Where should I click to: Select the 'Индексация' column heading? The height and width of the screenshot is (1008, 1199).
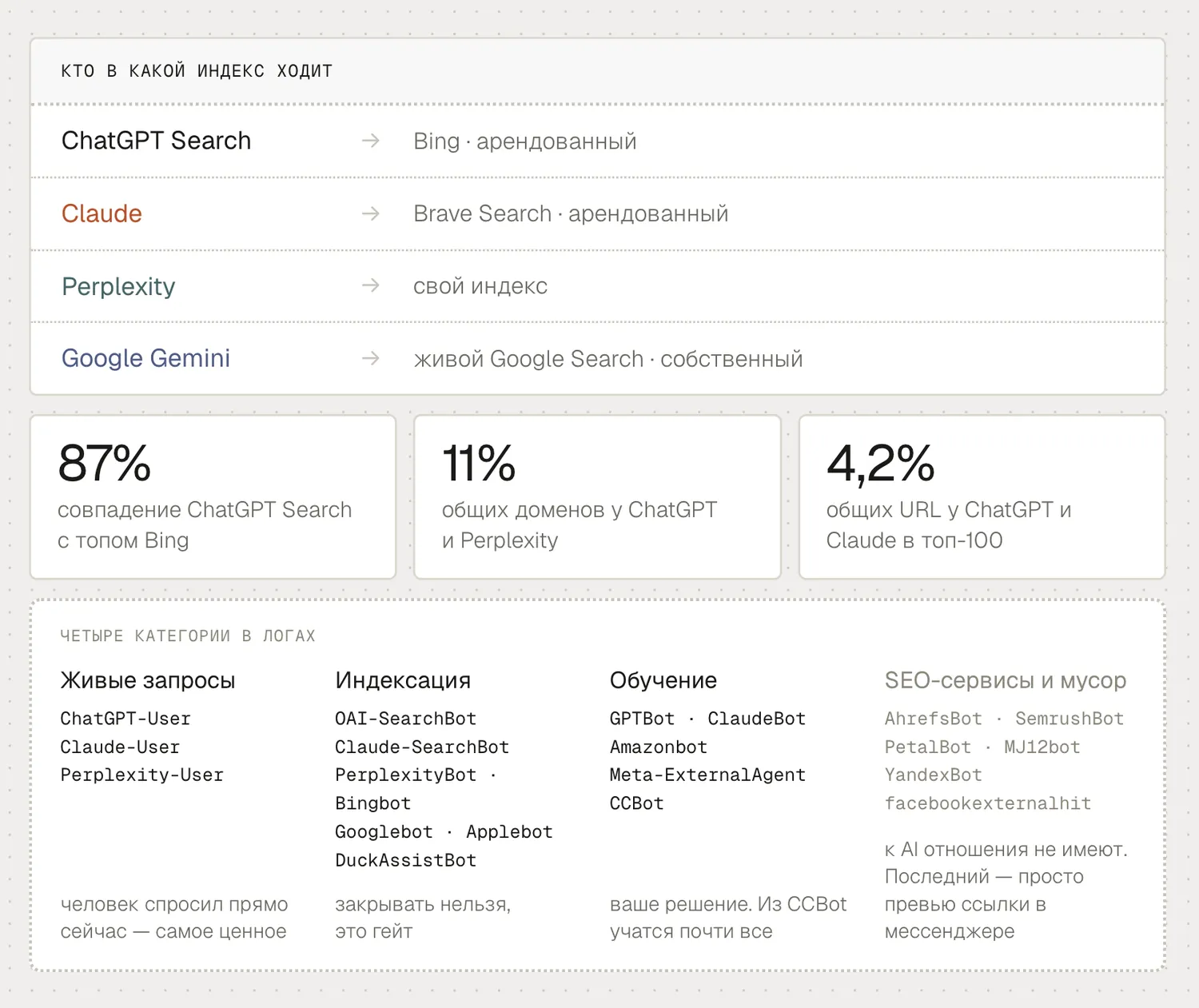coord(403,680)
